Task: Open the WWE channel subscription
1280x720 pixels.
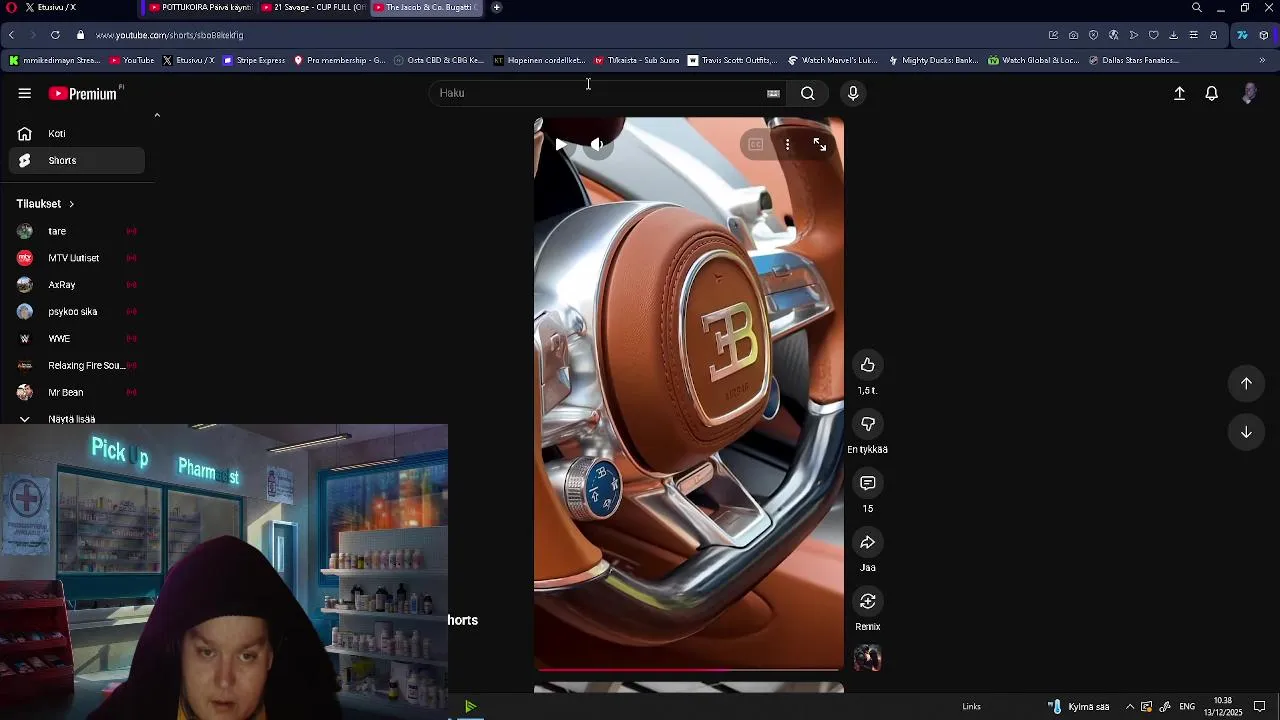Action: point(77,339)
